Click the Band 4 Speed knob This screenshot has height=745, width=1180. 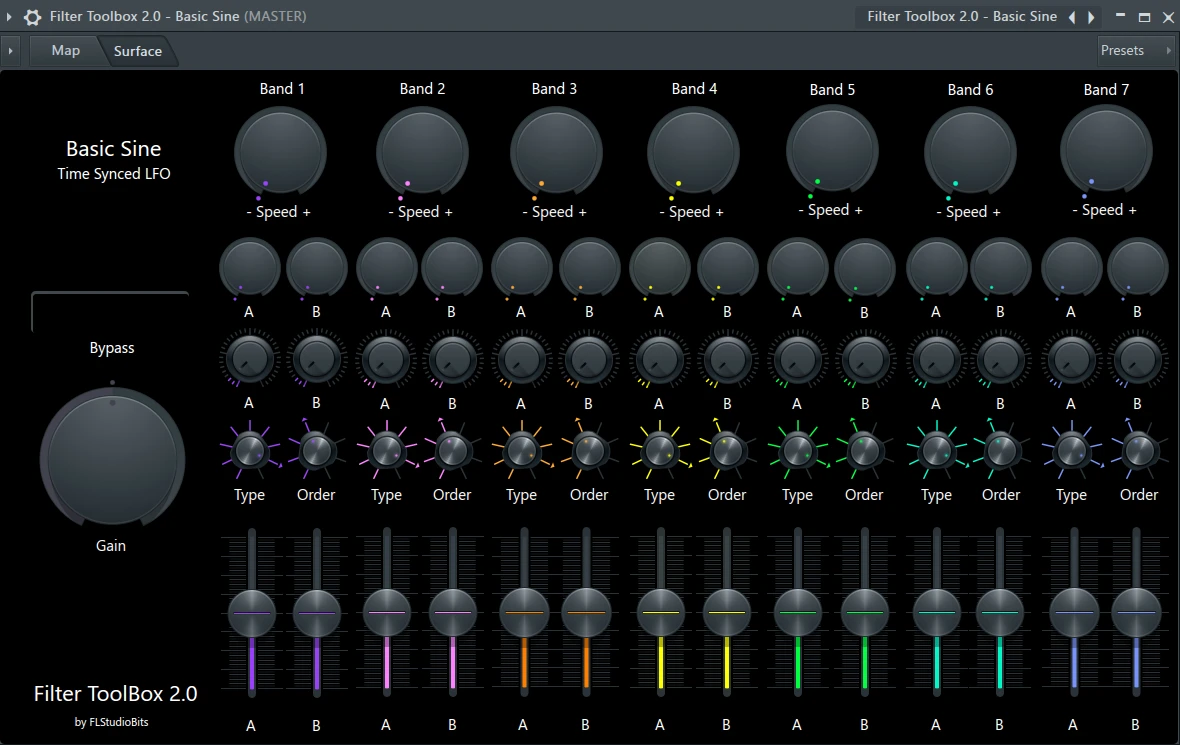click(x=693, y=152)
